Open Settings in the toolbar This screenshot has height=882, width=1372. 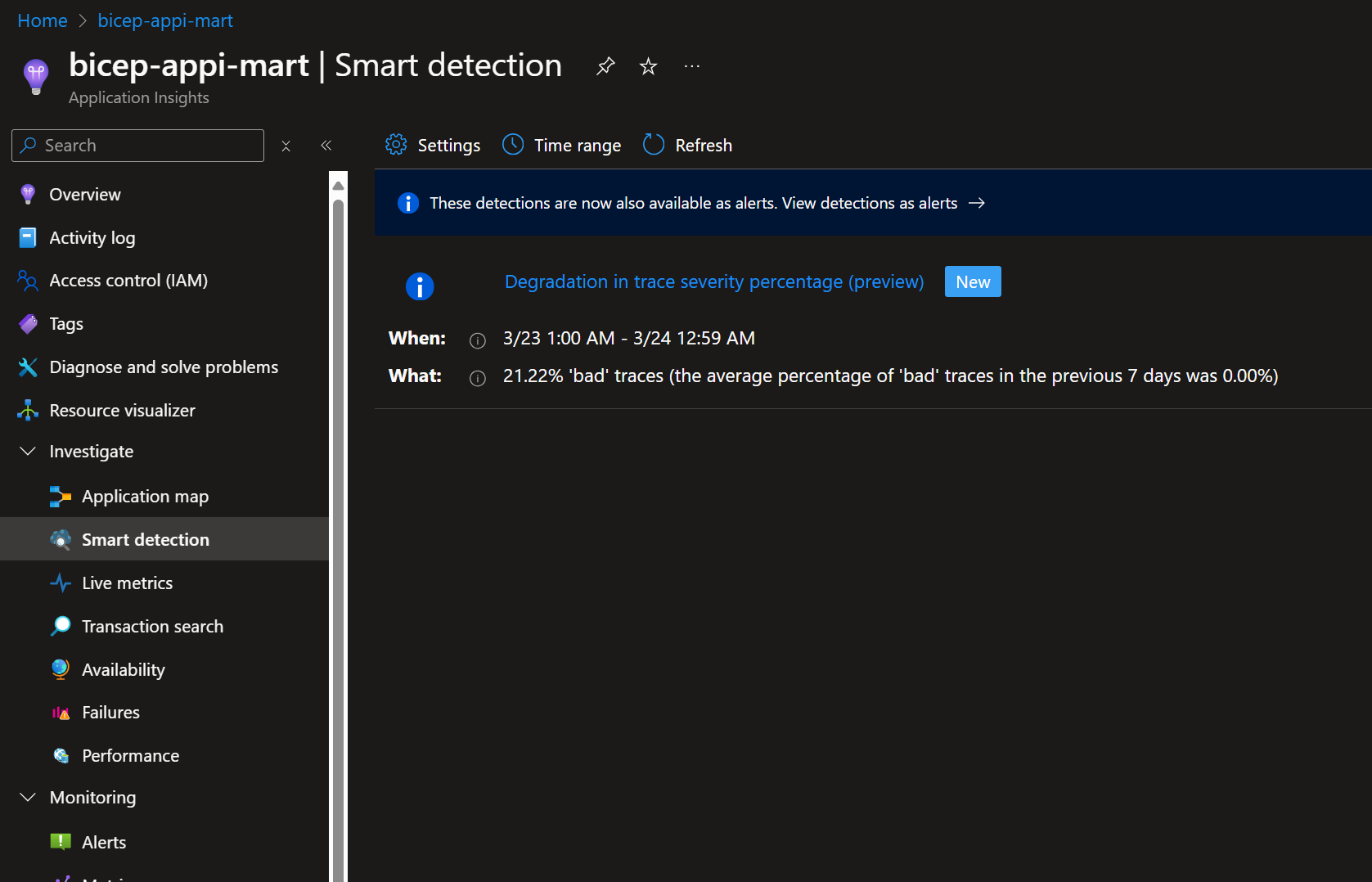433,145
